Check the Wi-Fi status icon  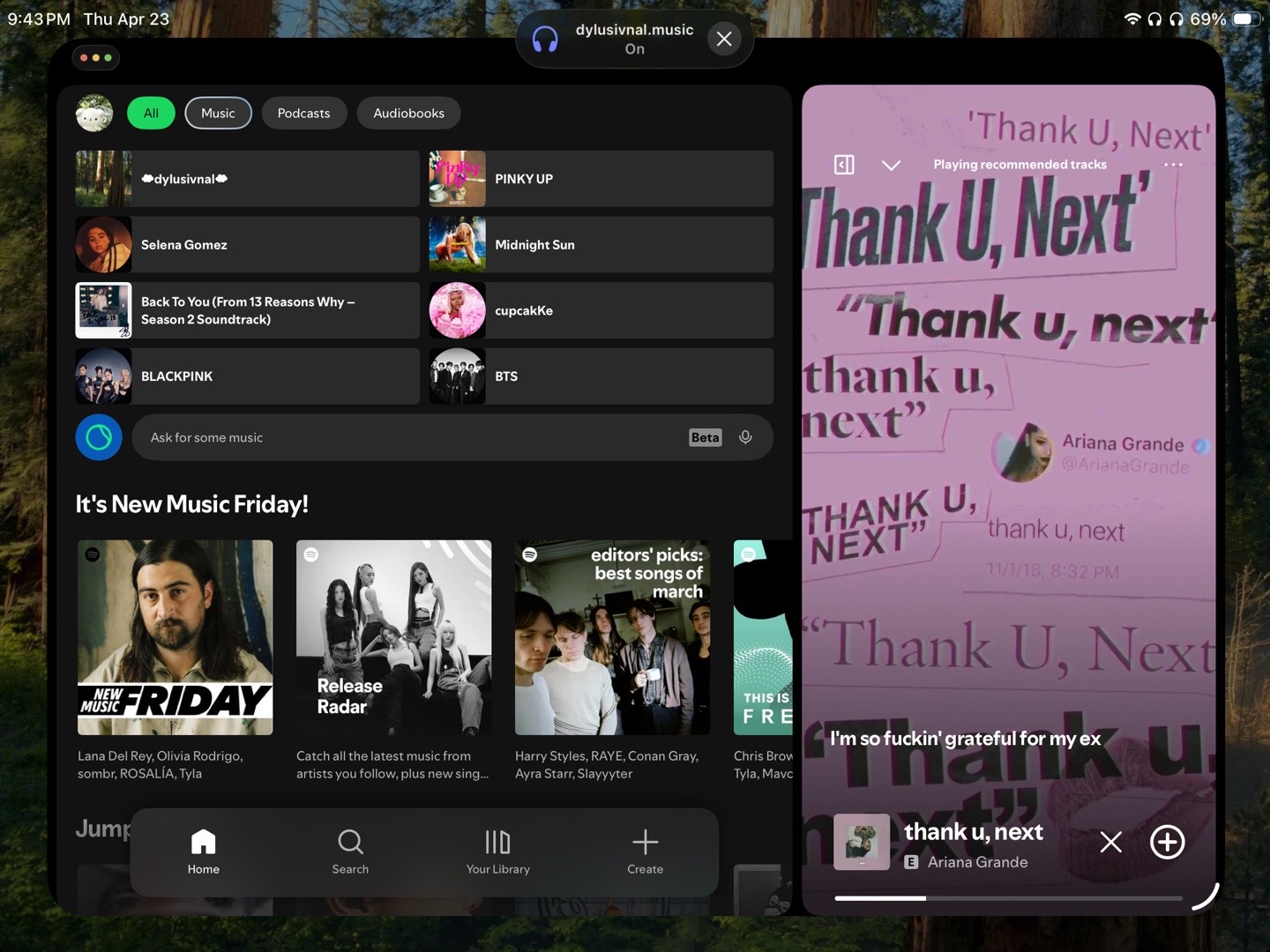pyautogui.click(x=1132, y=19)
